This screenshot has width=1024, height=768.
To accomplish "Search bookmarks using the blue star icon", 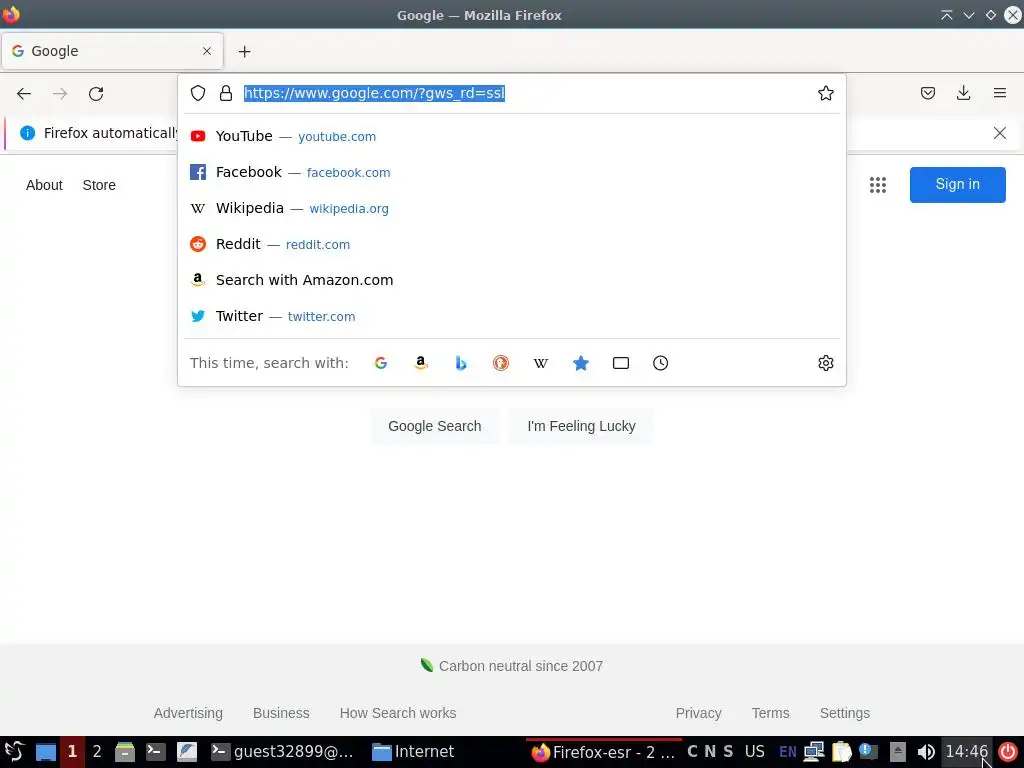I will pyautogui.click(x=581, y=363).
